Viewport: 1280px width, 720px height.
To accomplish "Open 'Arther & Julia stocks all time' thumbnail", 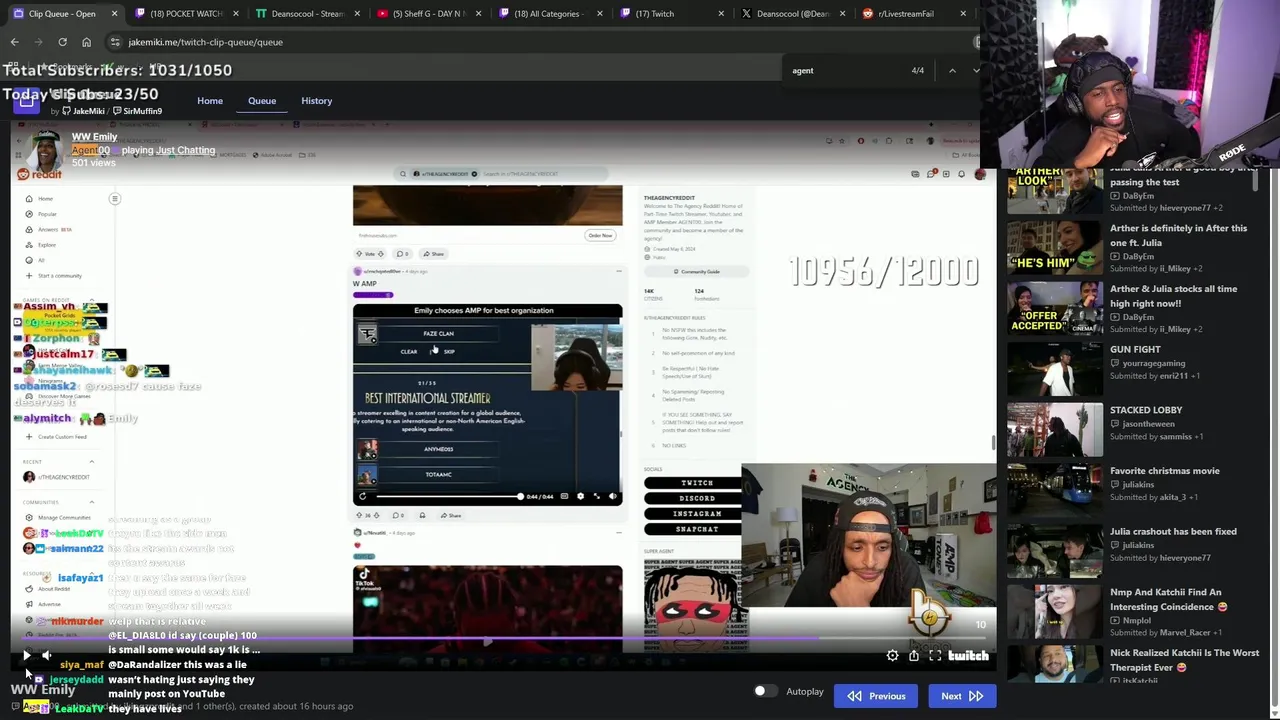I will click(x=1055, y=308).
